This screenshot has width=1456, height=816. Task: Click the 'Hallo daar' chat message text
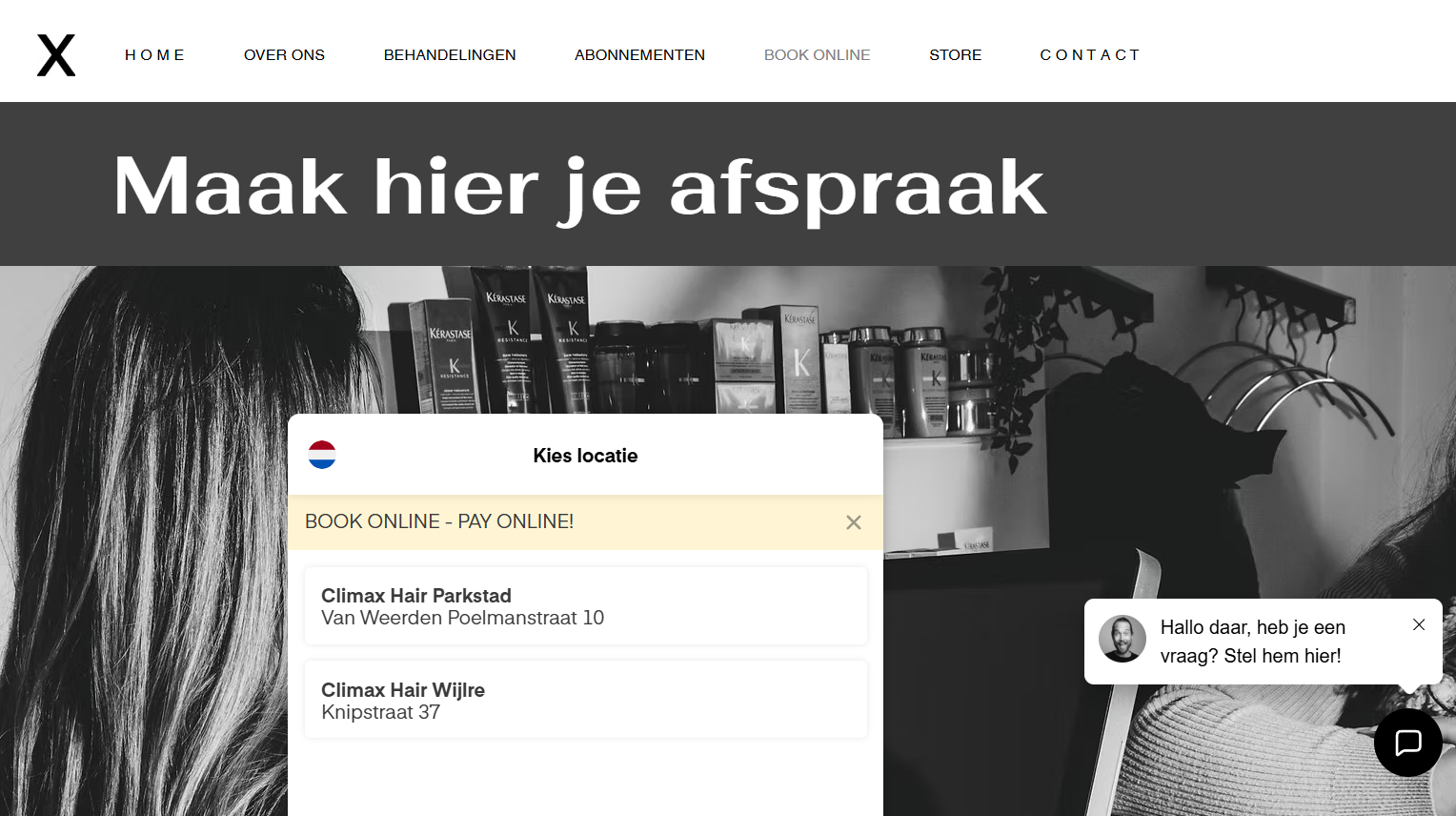(x=1252, y=642)
